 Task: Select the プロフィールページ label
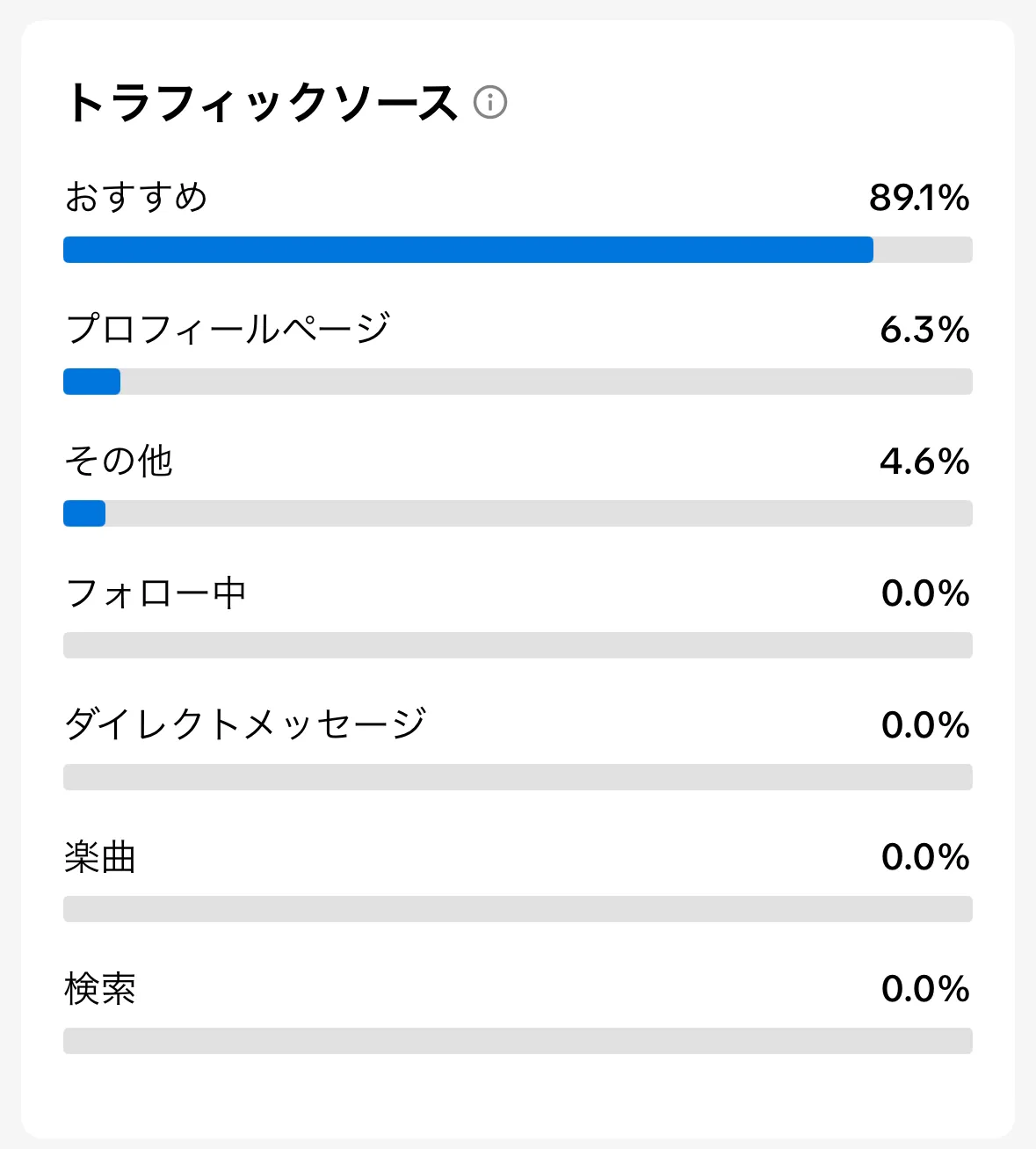(x=228, y=329)
